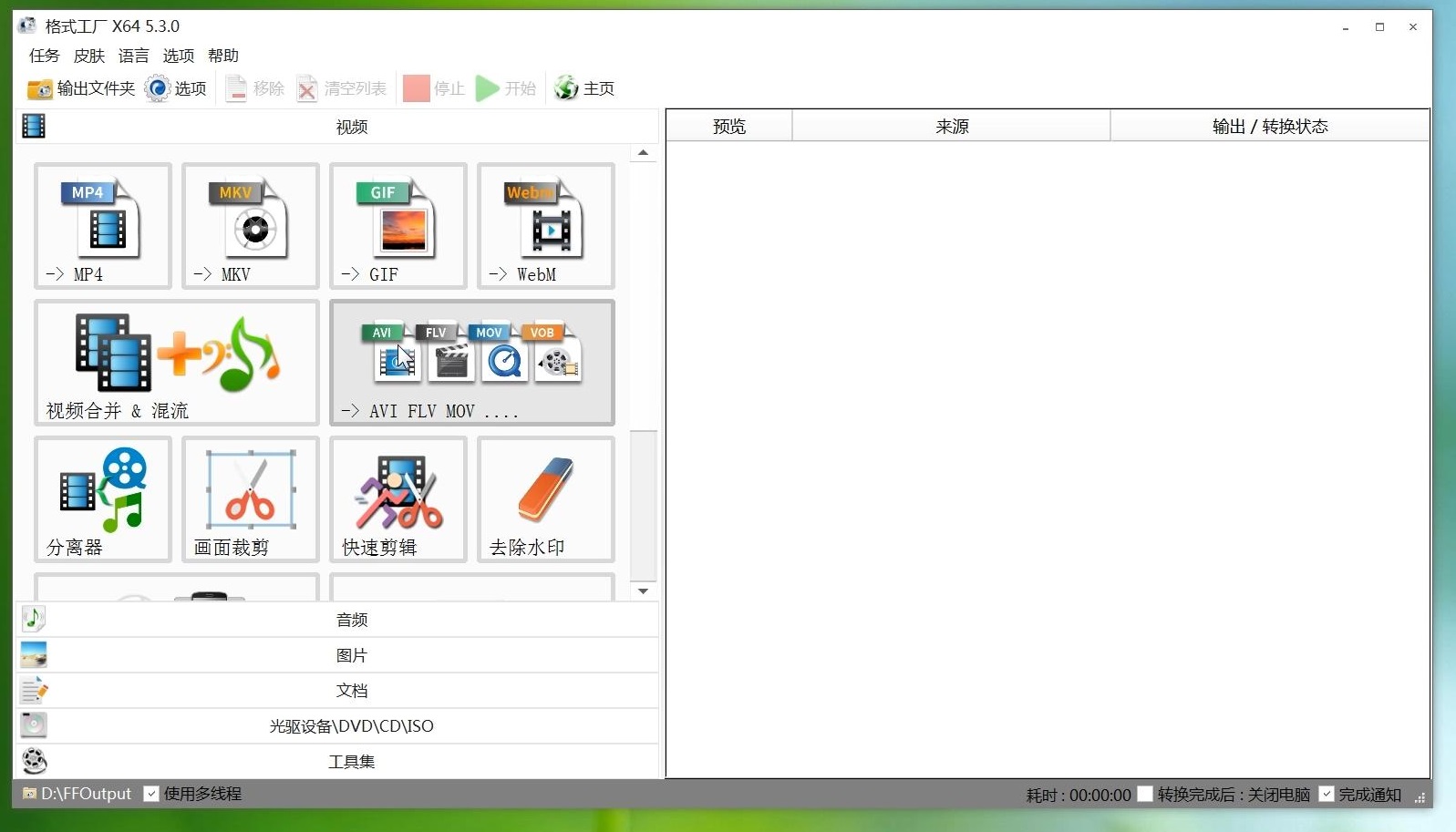
Task: Click the disc icon beside 光驱设备
Action: 34,725
